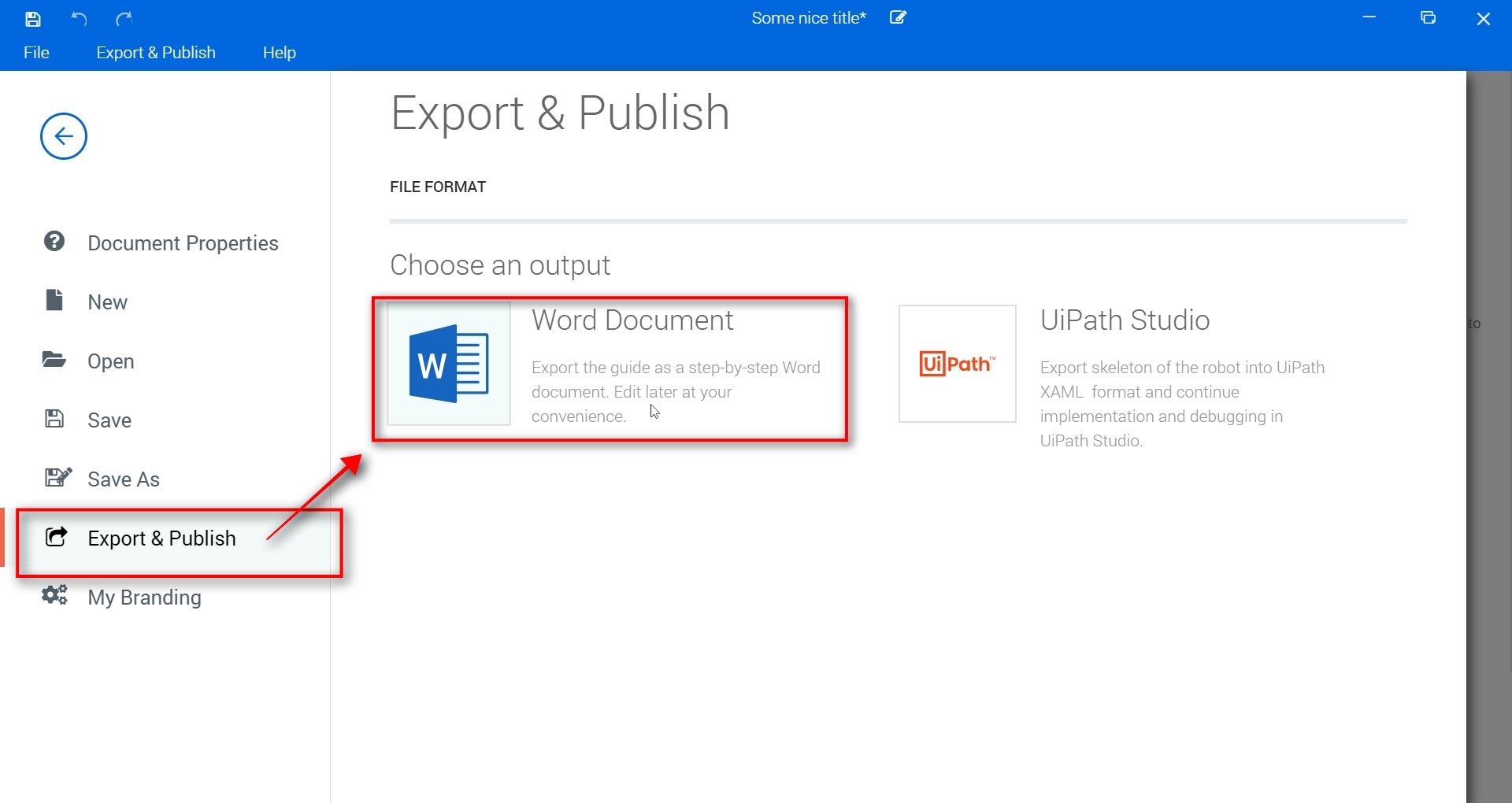The width and height of the screenshot is (1512, 803).
Task: Select the Word logo thumbnail
Action: point(449,364)
